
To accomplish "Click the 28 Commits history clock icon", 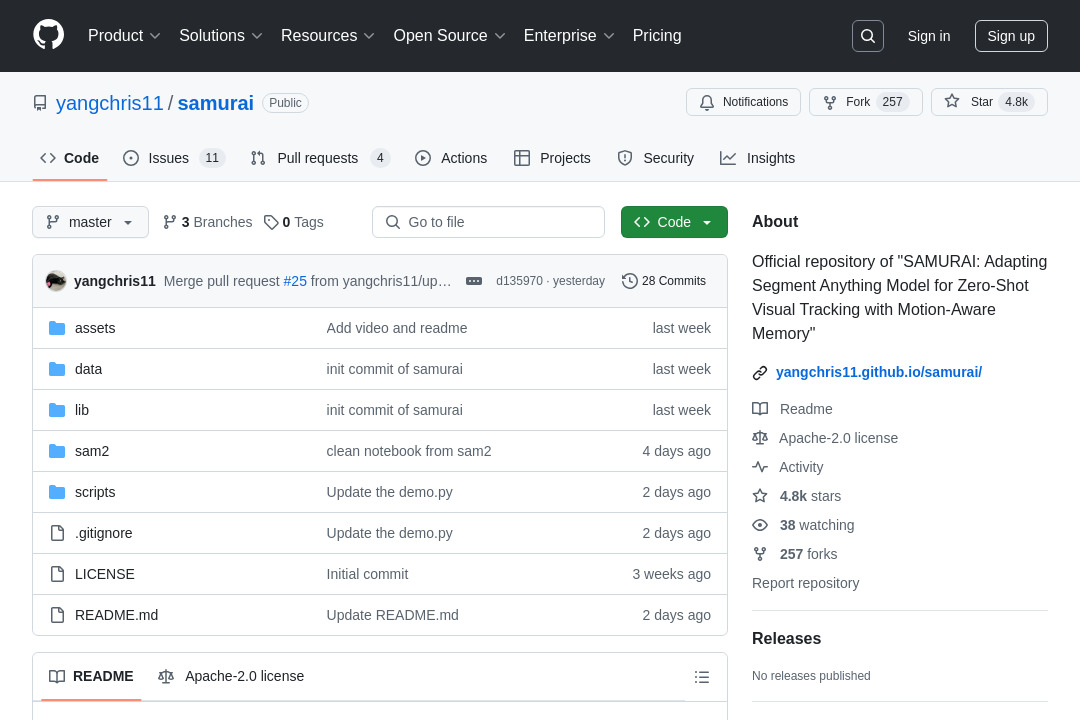I will coord(630,281).
